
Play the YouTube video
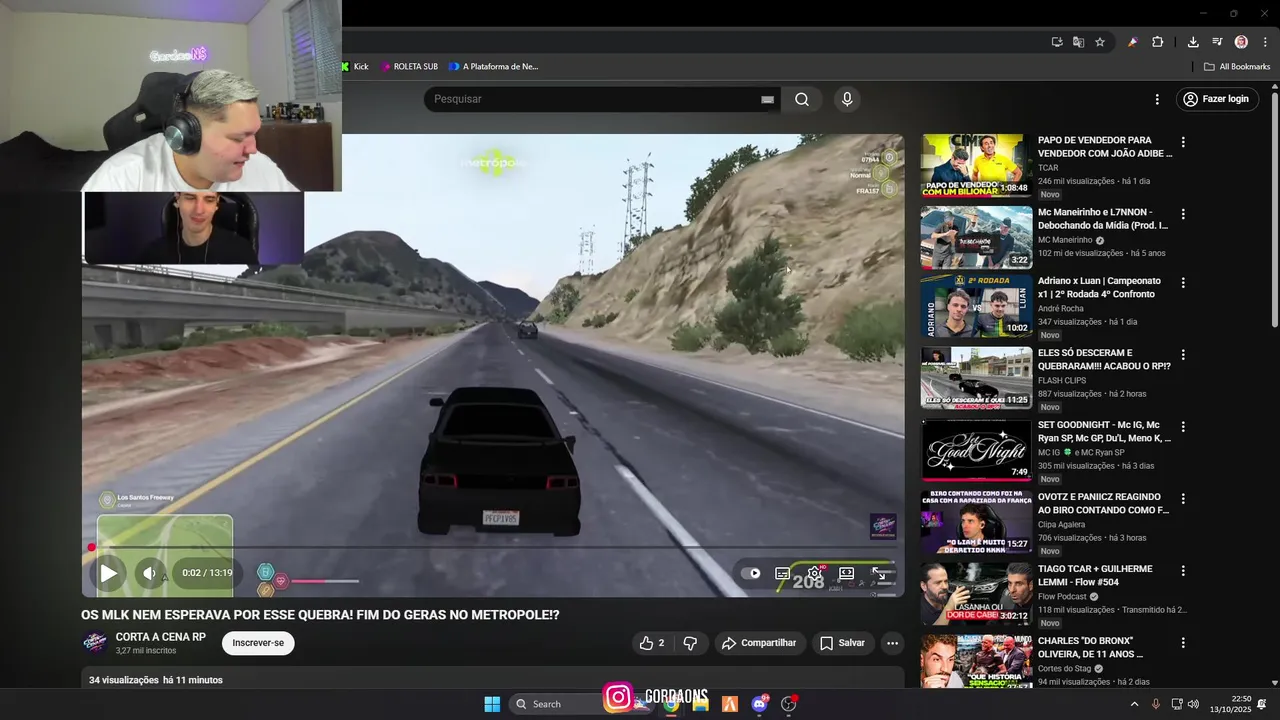108,573
